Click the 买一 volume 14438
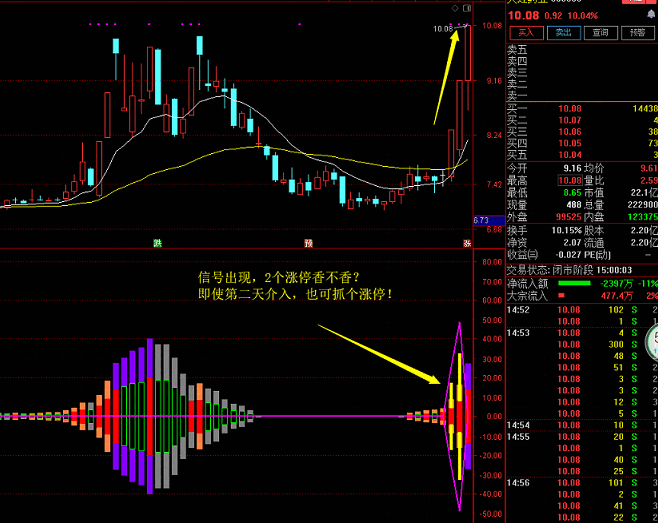The image size is (658, 523). pyautogui.click(x=645, y=109)
